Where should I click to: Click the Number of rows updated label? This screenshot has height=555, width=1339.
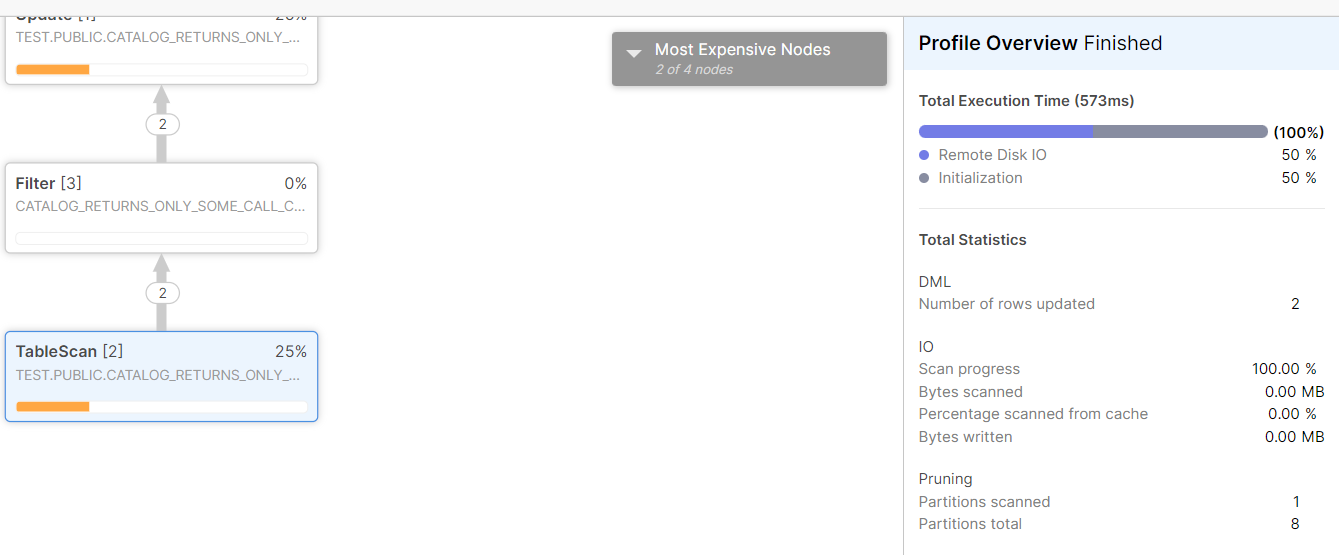pyautogui.click(x=1006, y=304)
